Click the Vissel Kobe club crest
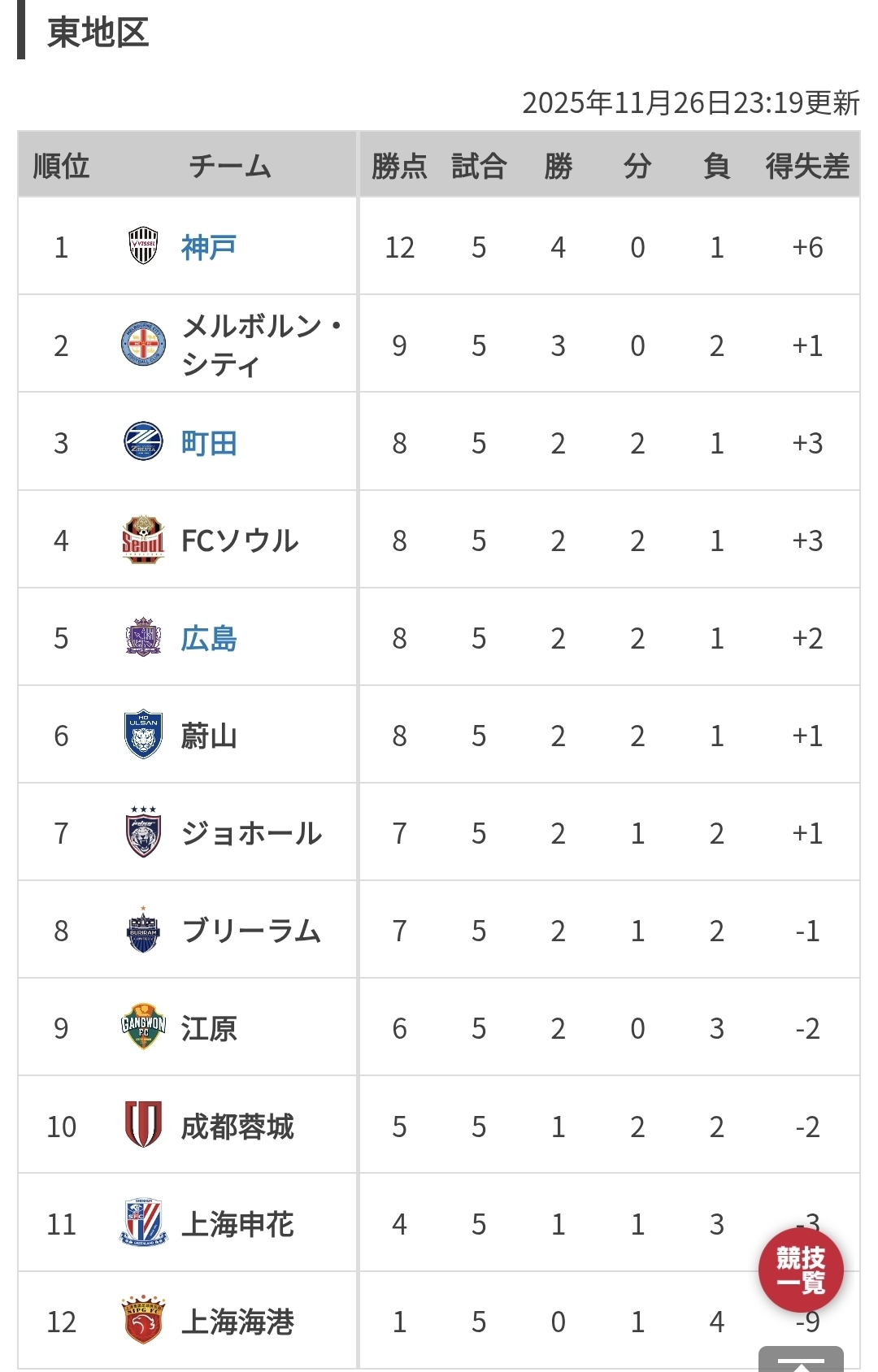The height and width of the screenshot is (1372, 878). click(143, 247)
